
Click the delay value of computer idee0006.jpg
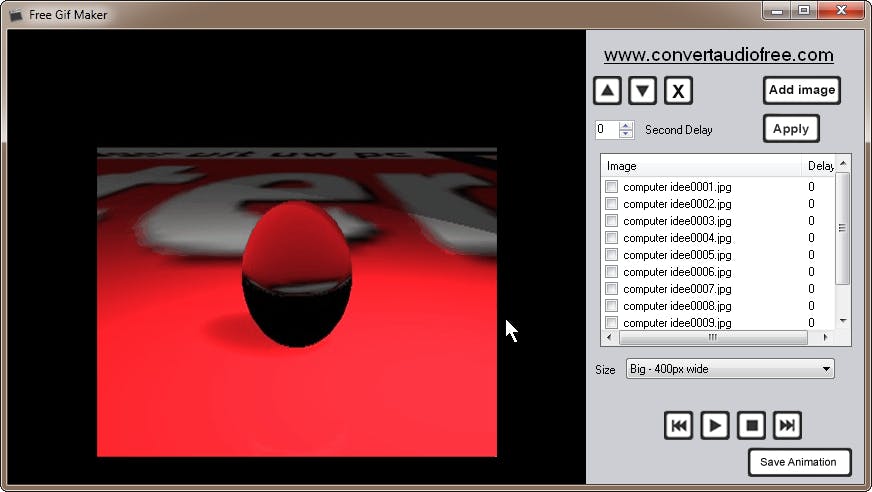pyautogui.click(x=811, y=272)
